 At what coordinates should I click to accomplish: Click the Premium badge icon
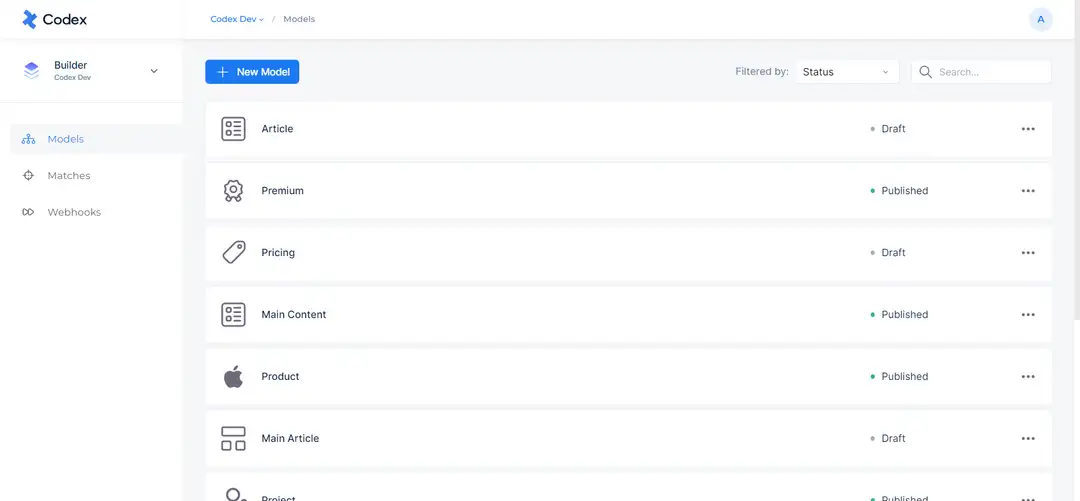tap(233, 191)
